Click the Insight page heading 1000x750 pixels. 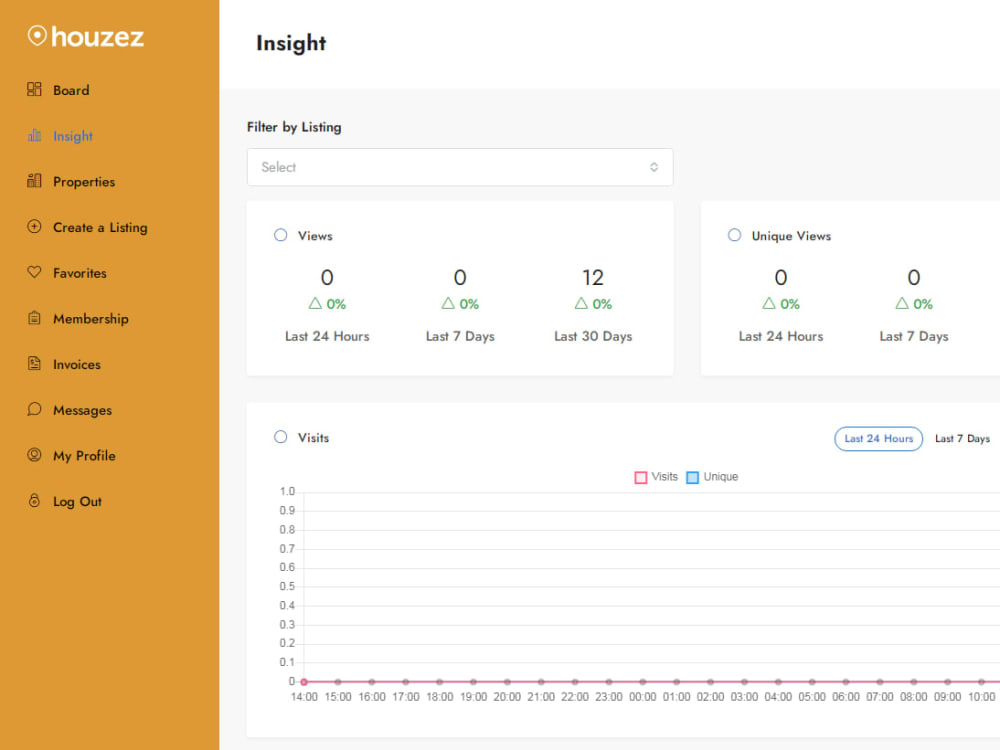[291, 43]
